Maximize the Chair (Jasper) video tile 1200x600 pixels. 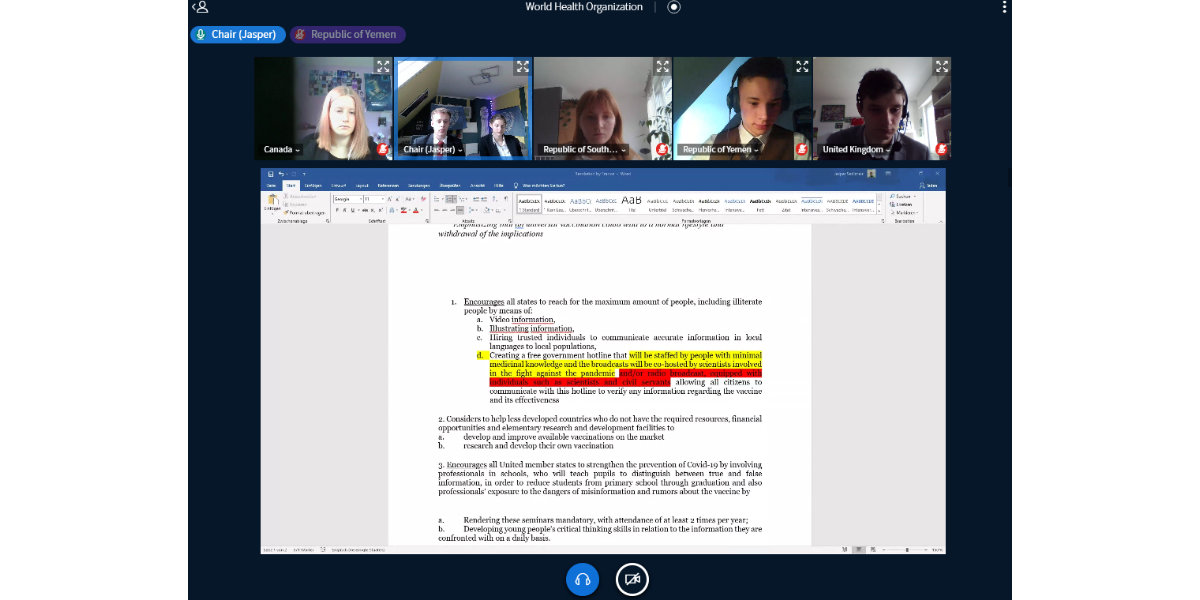pos(522,67)
